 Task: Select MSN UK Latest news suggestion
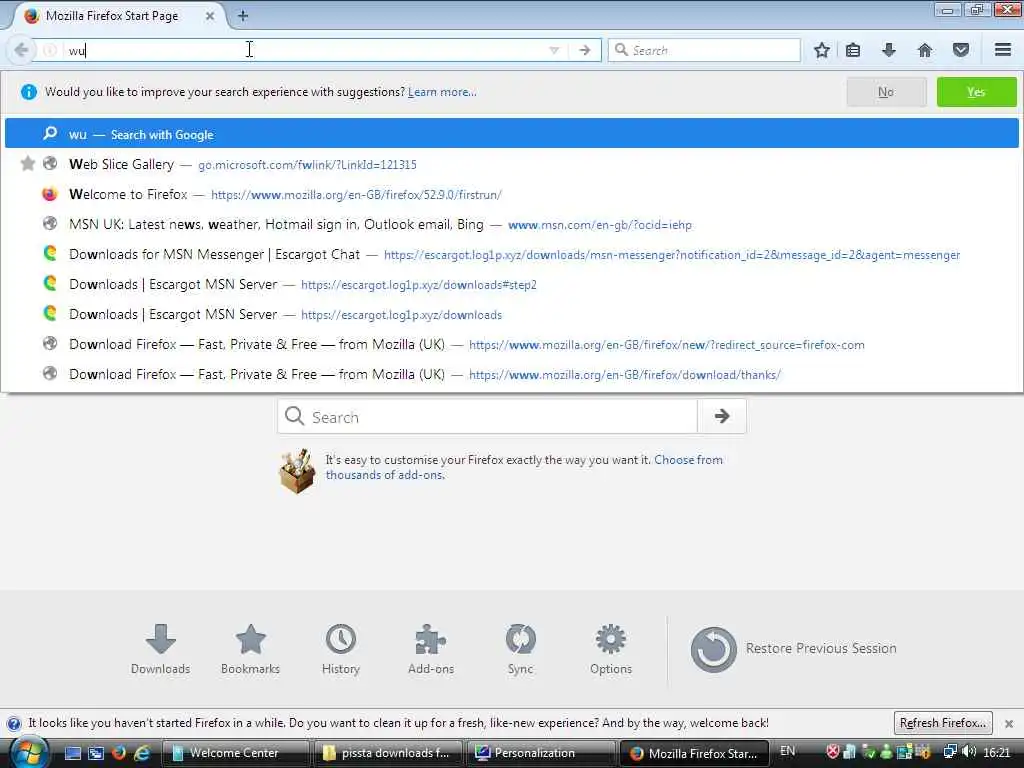(512, 224)
